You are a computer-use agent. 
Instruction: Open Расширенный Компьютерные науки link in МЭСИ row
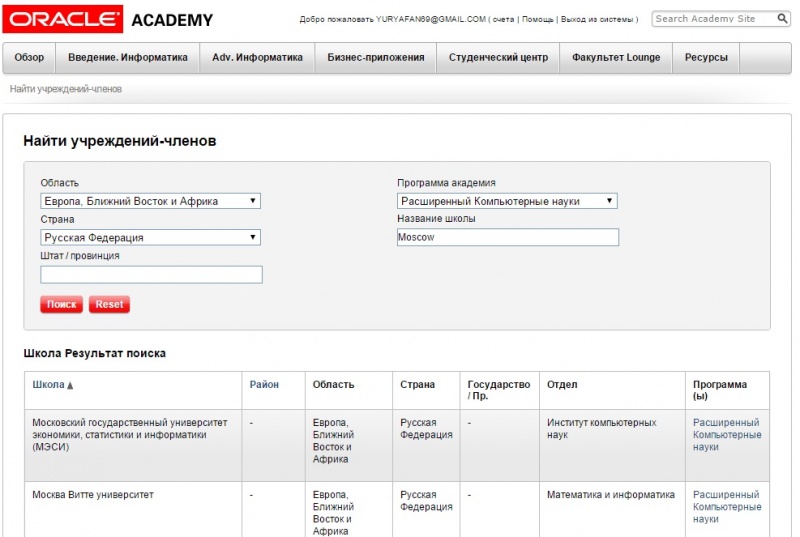[727, 434]
